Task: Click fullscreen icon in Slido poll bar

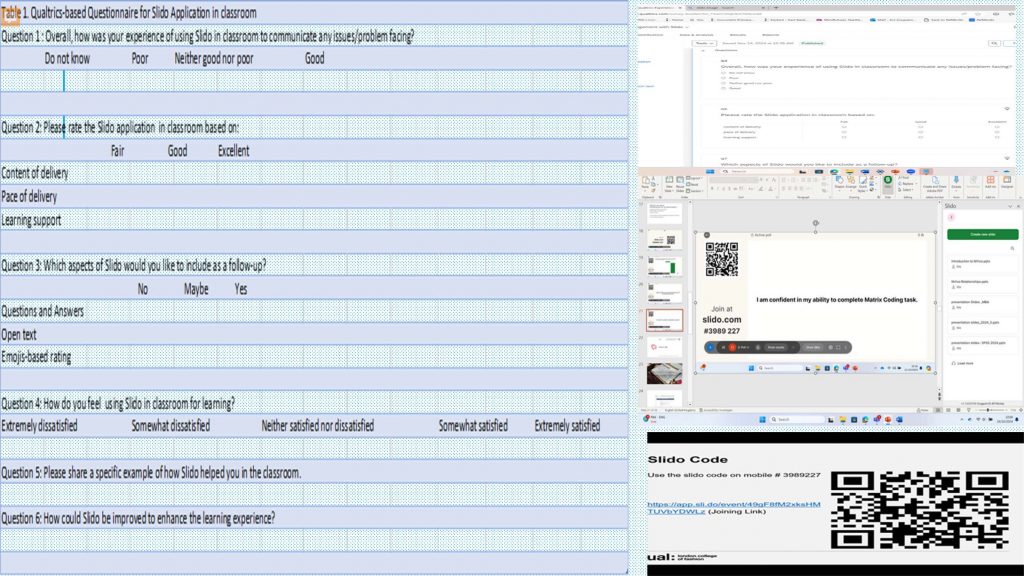Action: click(x=839, y=347)
